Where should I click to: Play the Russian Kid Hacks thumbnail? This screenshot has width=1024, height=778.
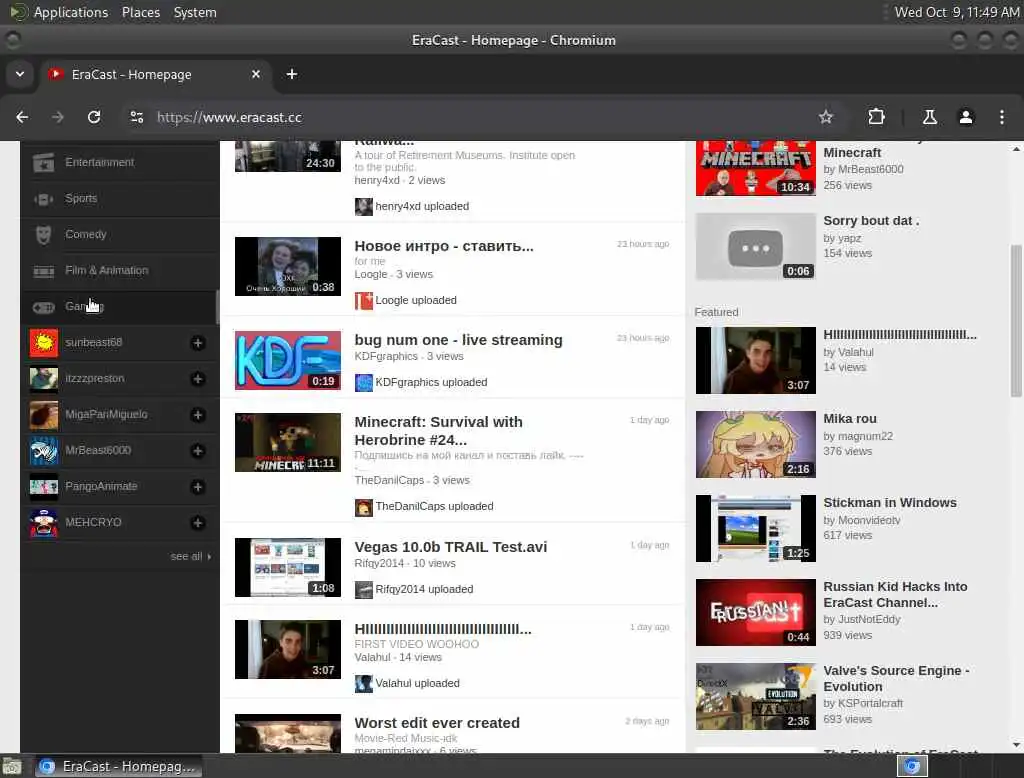(756, 613)
